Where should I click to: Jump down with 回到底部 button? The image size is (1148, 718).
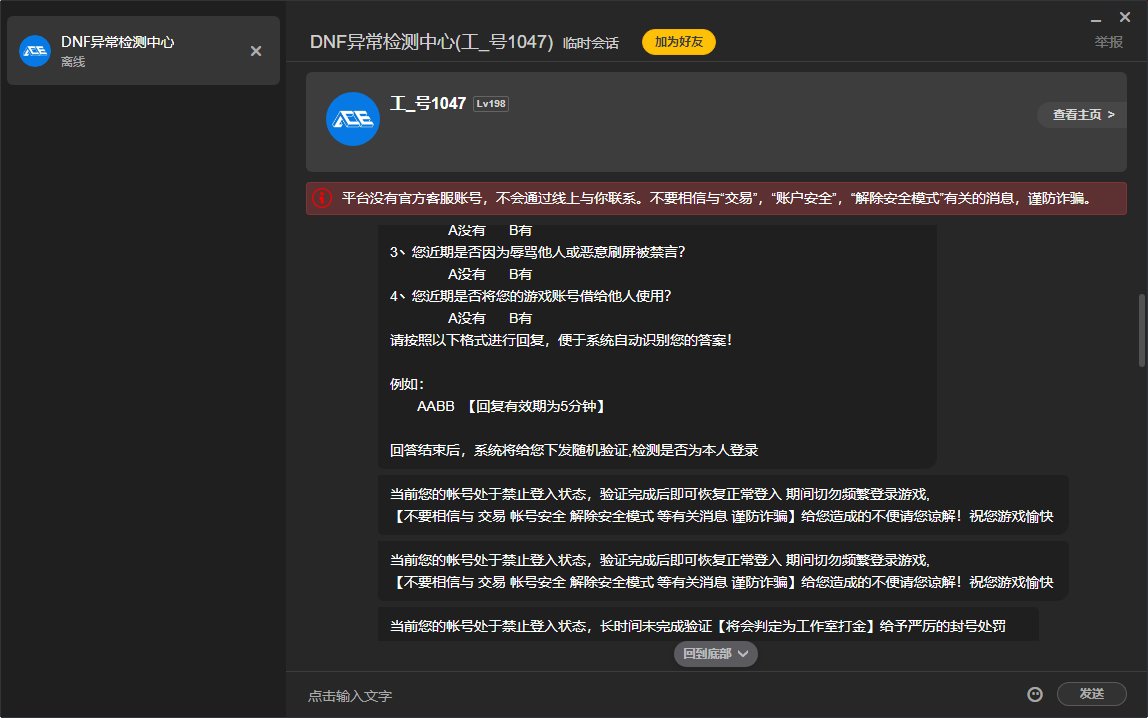click(x=715, y=654)
